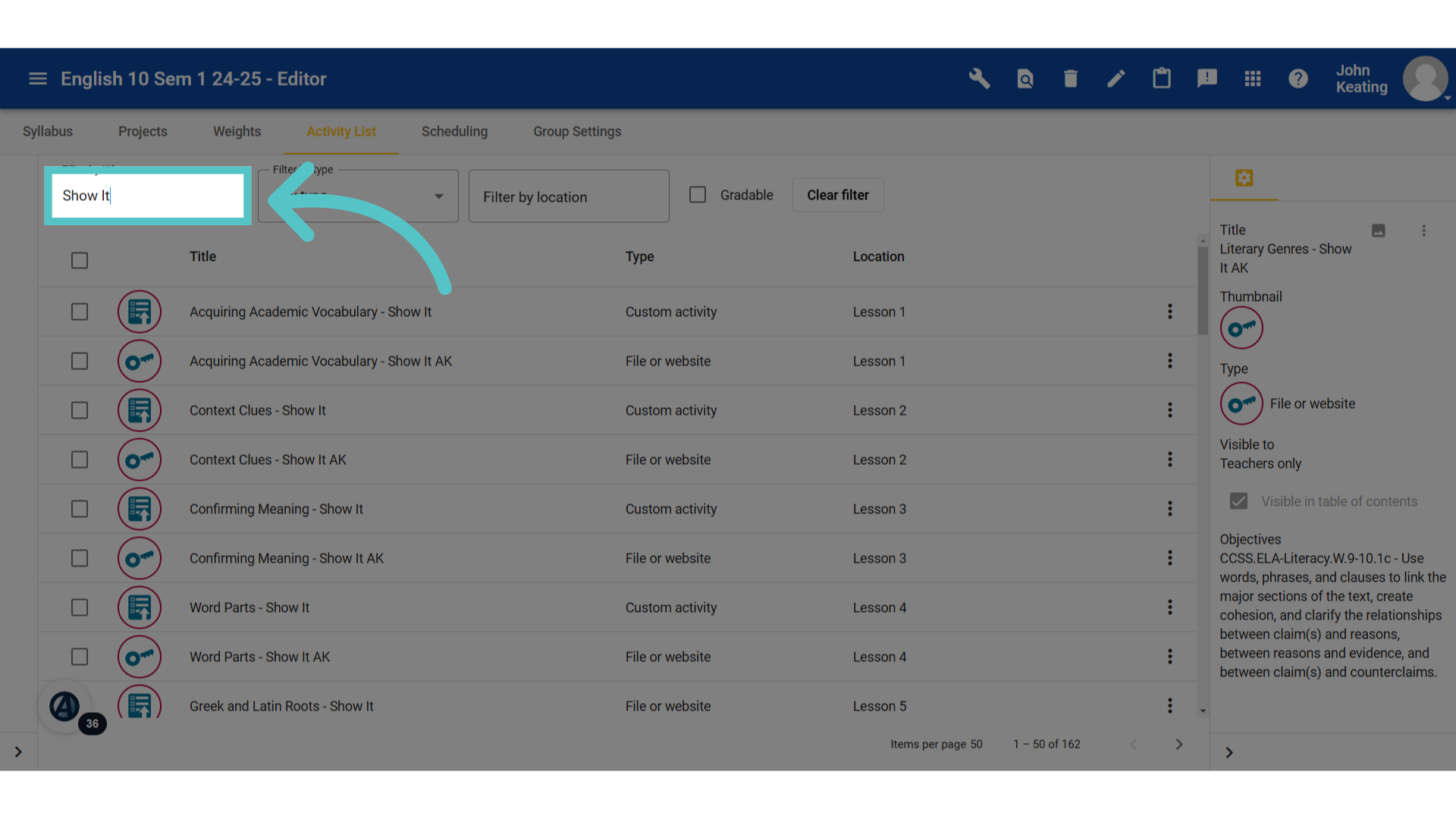Open the wrench tools icon
The image size is (1456, 819).
pyautogui.click(x=979, y=78)
